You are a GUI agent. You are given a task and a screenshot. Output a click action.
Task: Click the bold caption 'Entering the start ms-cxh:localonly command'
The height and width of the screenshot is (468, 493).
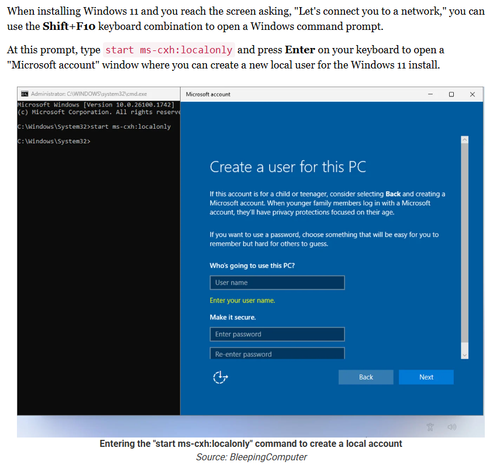click(x=251, y=444)
